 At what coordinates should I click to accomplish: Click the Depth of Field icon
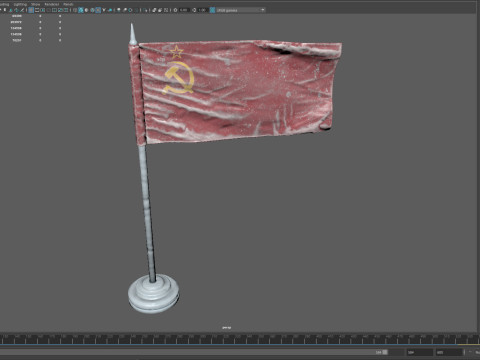coord(136,10)
